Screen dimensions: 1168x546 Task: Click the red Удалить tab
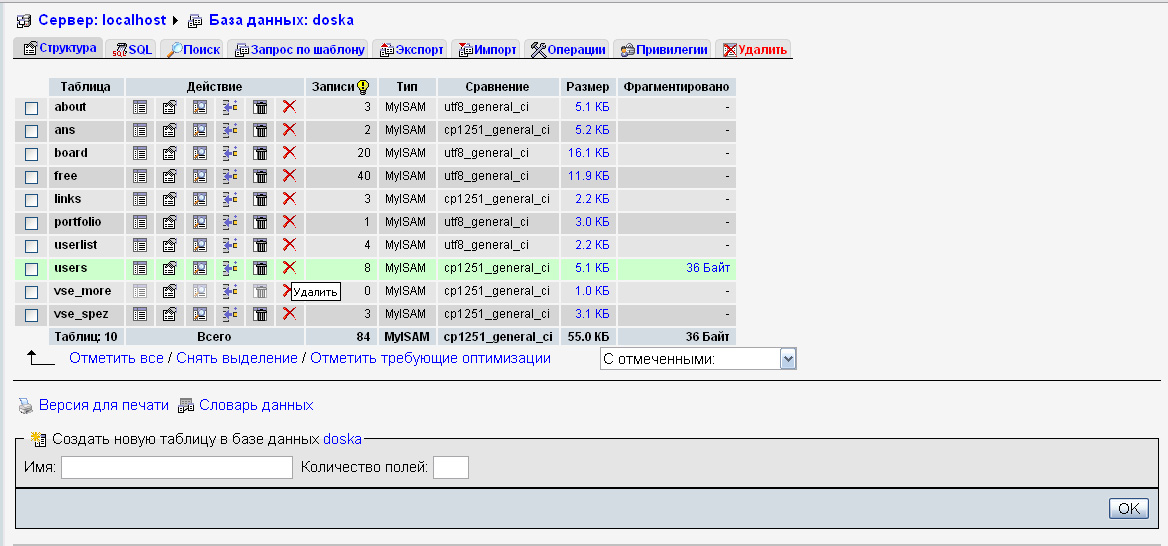point(754,50)
